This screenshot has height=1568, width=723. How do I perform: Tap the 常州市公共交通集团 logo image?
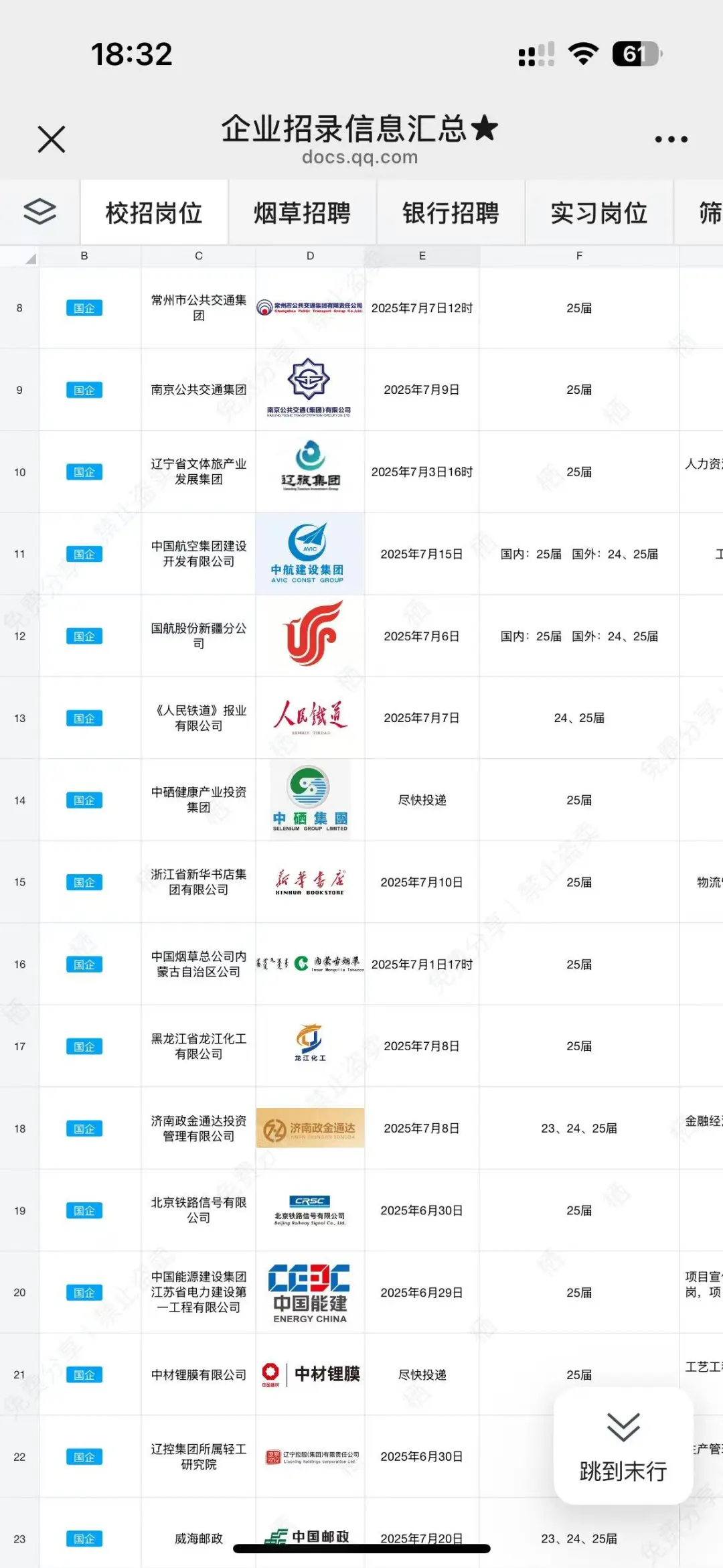(x=310, y=307)
